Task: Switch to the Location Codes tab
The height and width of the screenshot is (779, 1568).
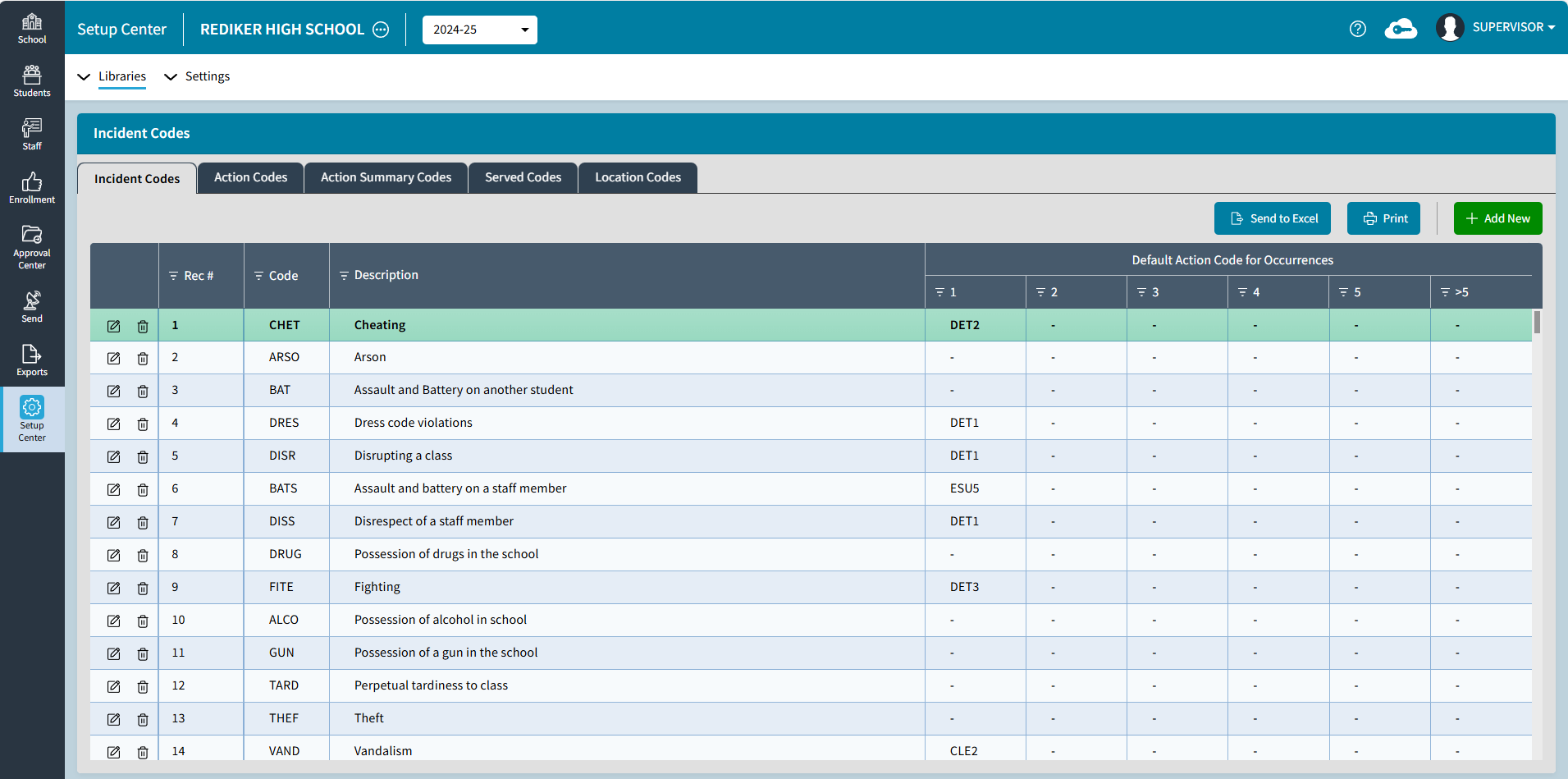Action: (x=638, y=177)
